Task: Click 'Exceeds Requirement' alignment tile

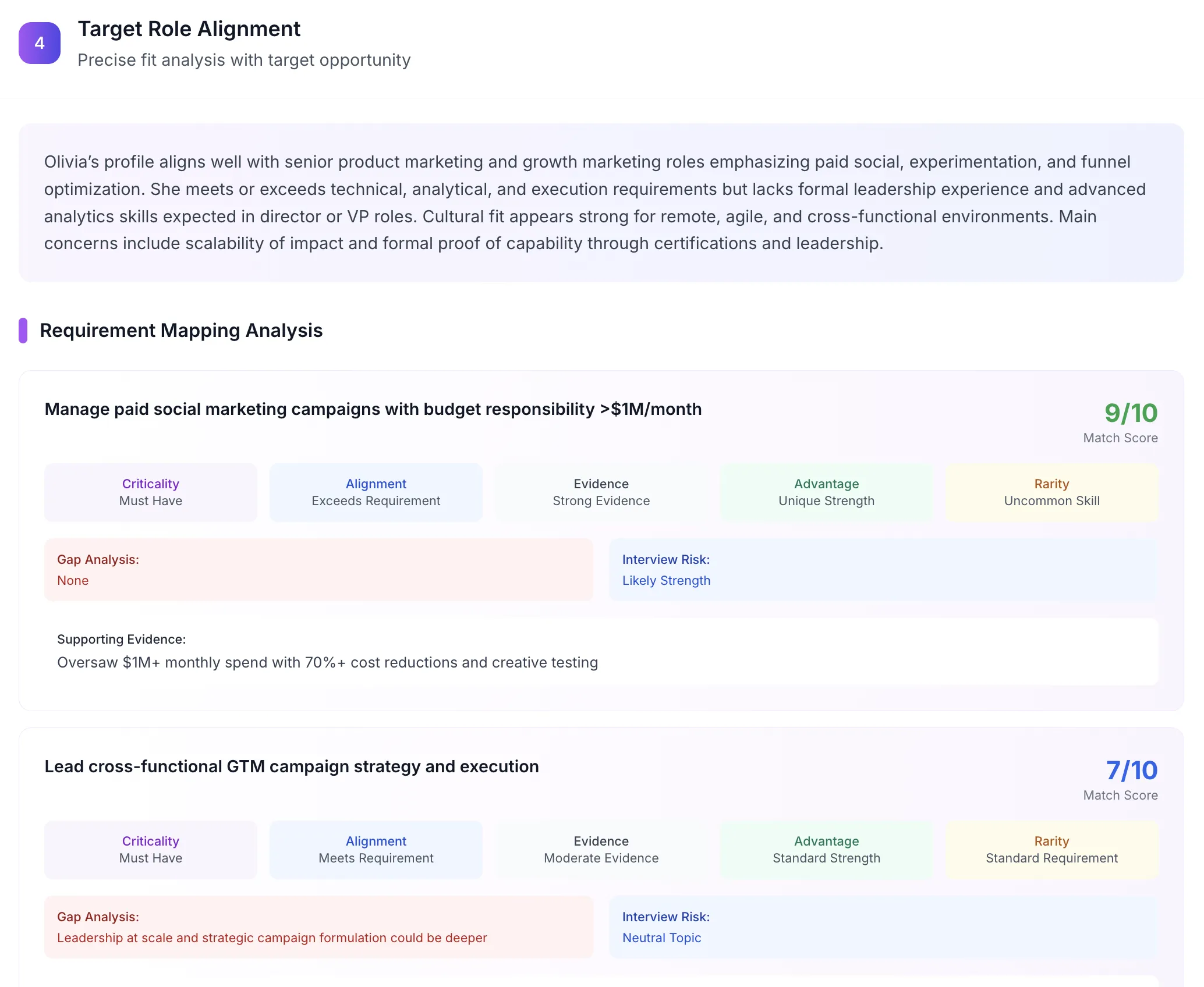Action: (376, 492)
